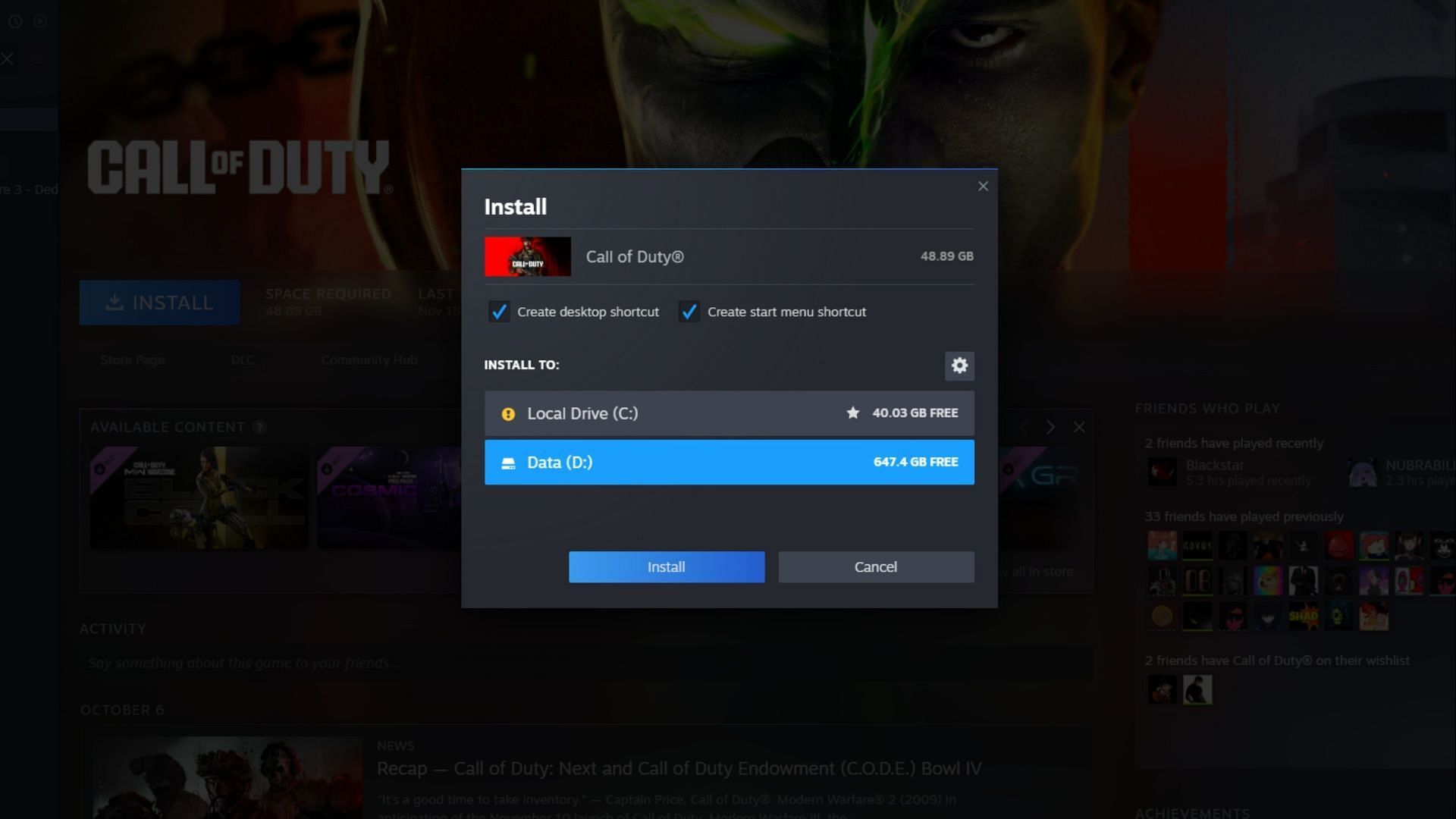Click the Call of Duty game thumbnail icon
The height and width of the screenshot is (819, 1456).
click(527, 255)
